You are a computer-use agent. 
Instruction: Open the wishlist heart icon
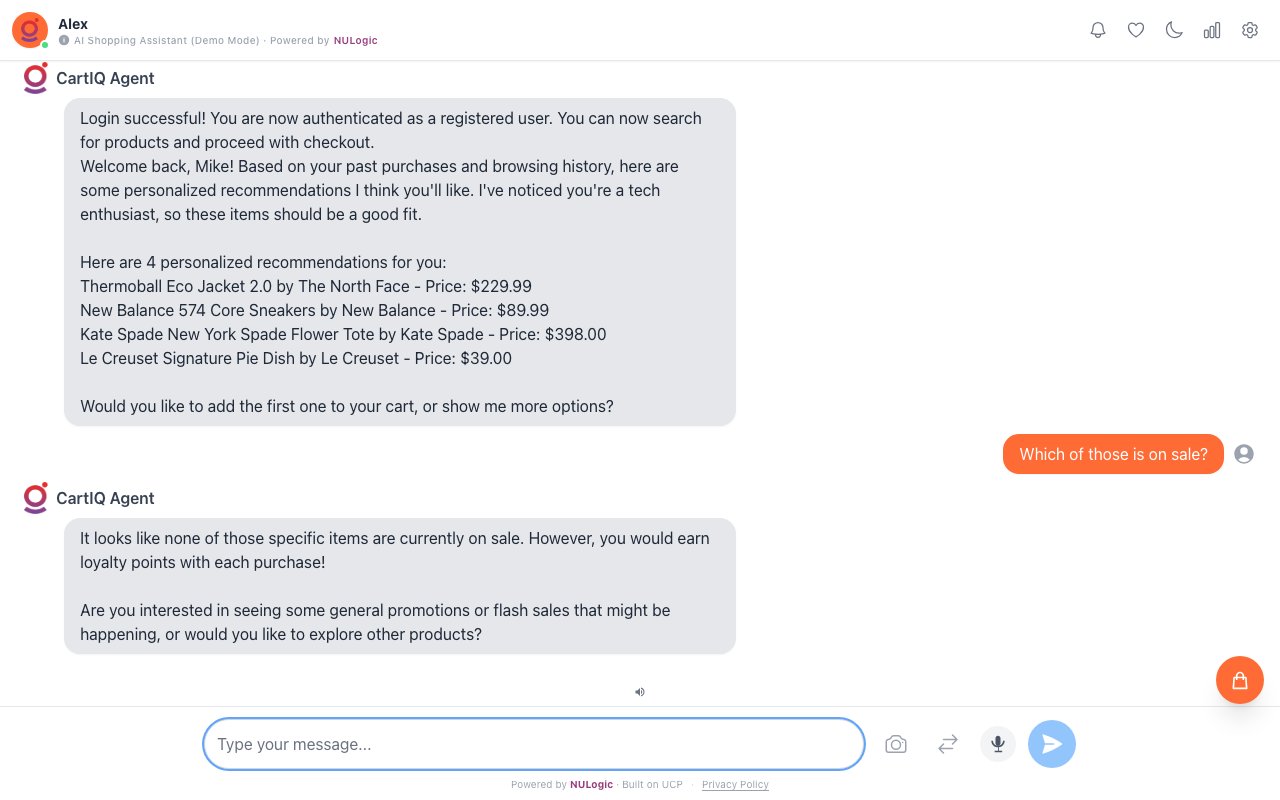(1136, 30)
